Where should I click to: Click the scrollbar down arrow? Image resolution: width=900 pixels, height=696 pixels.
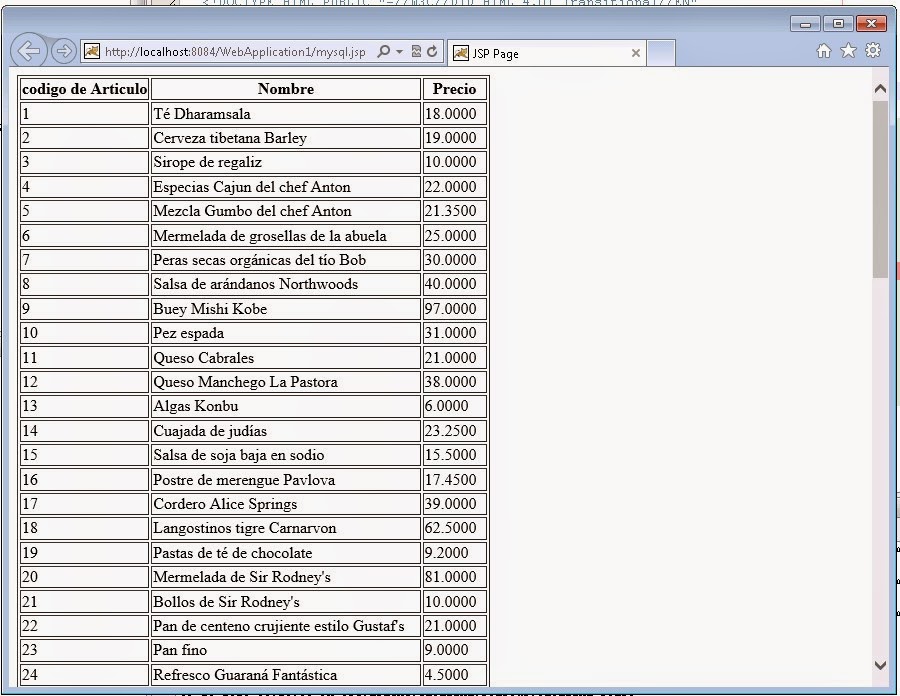[880, 664]
